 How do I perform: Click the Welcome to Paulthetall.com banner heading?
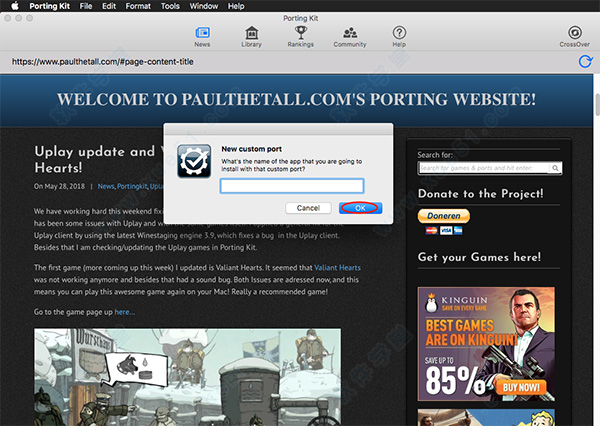(297, 100)
